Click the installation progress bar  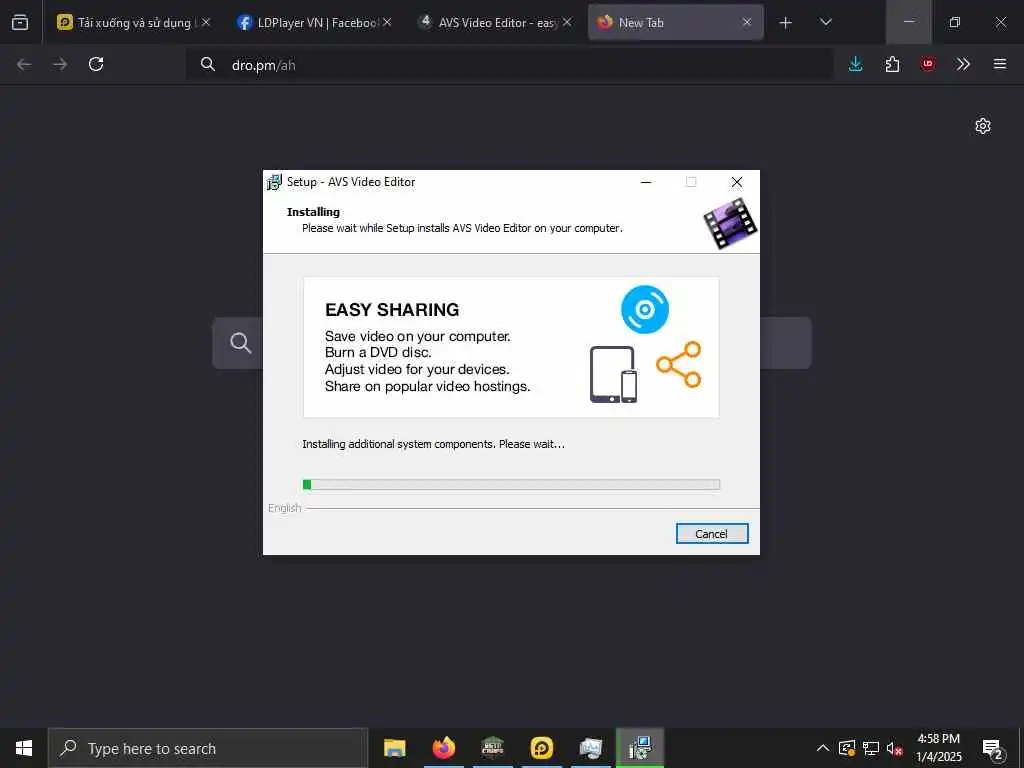point(511,484)
